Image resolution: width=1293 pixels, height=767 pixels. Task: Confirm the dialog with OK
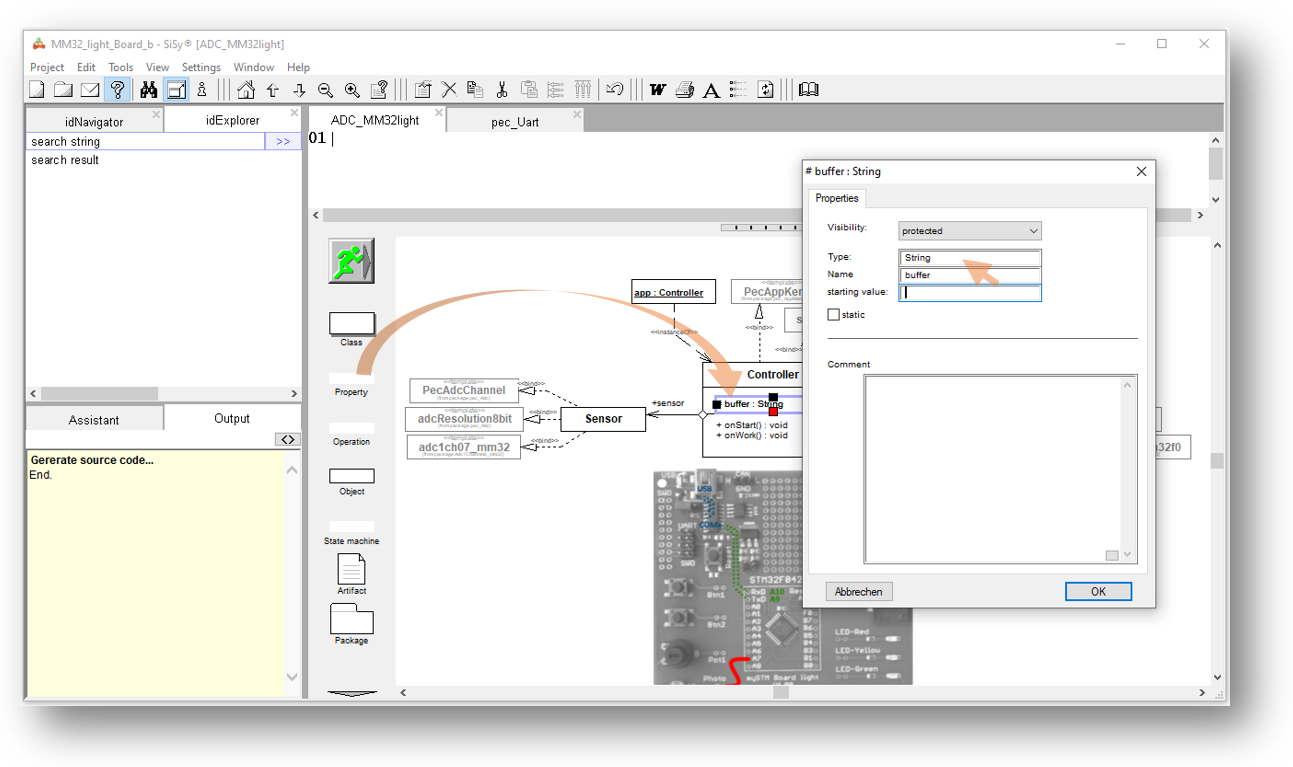pyautogui.click(x=1098, y=592)
